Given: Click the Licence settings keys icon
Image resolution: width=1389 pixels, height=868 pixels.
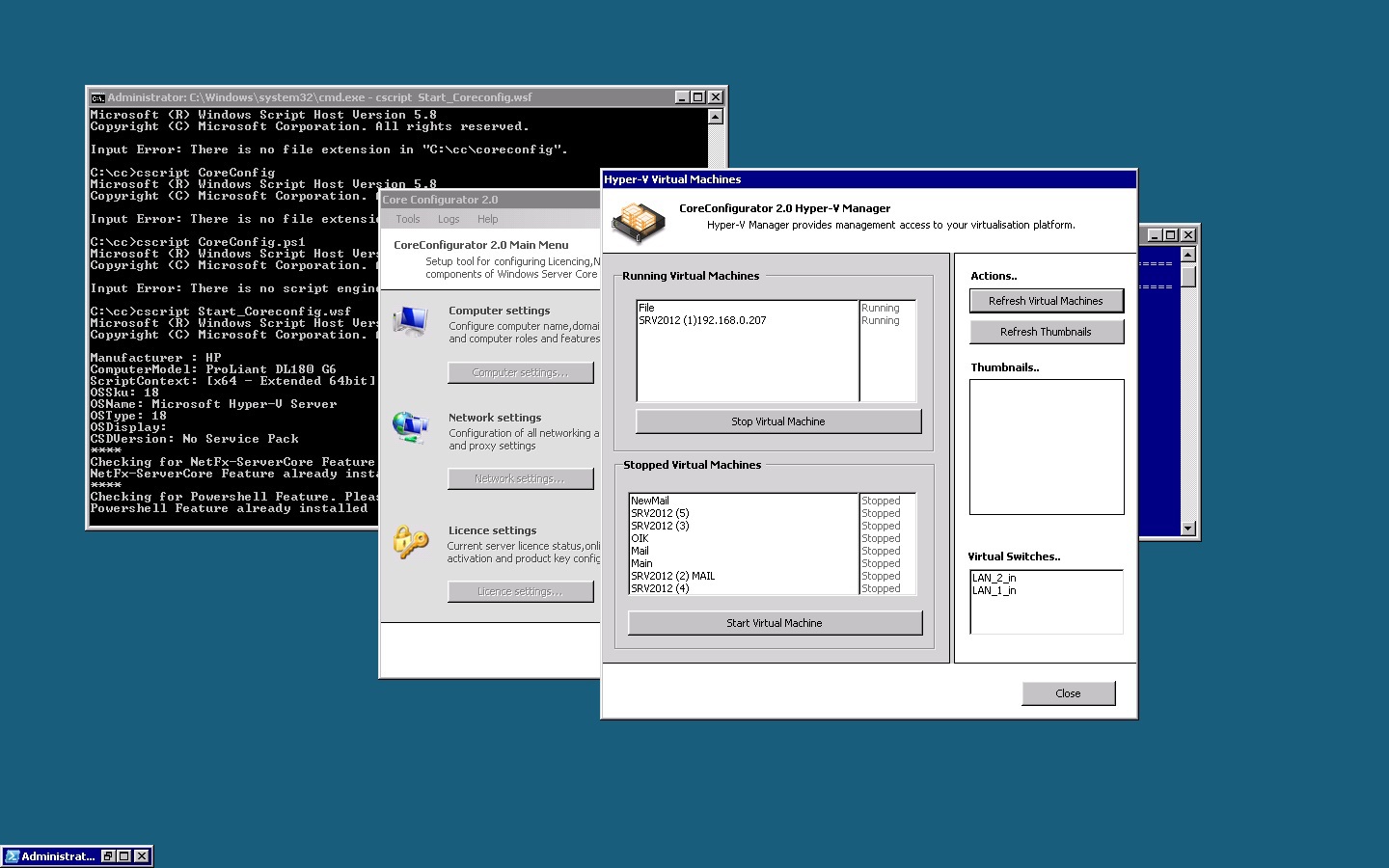Looking at the screenshot, I should (x=410, y=541).
